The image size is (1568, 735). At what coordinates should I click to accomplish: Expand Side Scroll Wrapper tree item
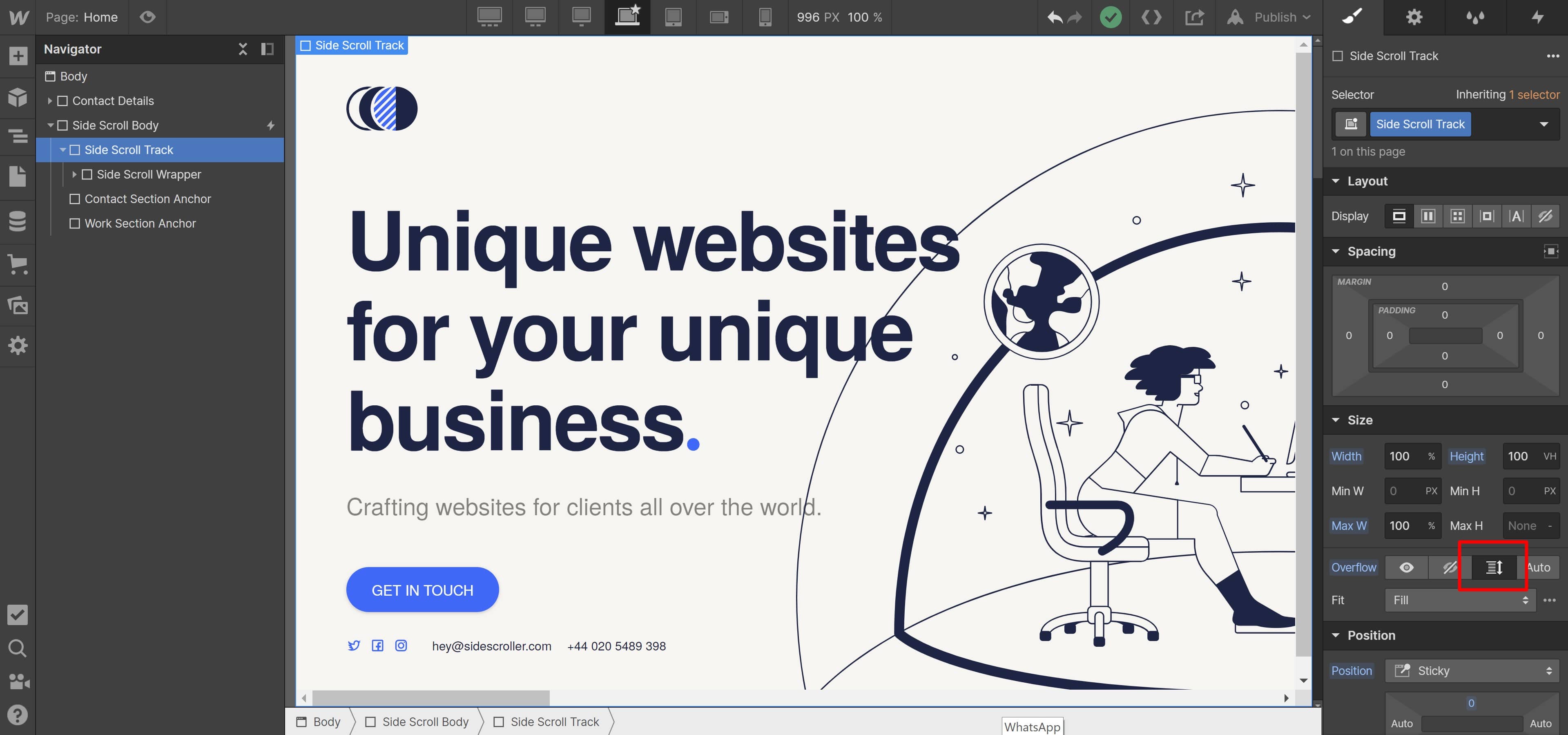pyautogui.click(x=74, y=174)
